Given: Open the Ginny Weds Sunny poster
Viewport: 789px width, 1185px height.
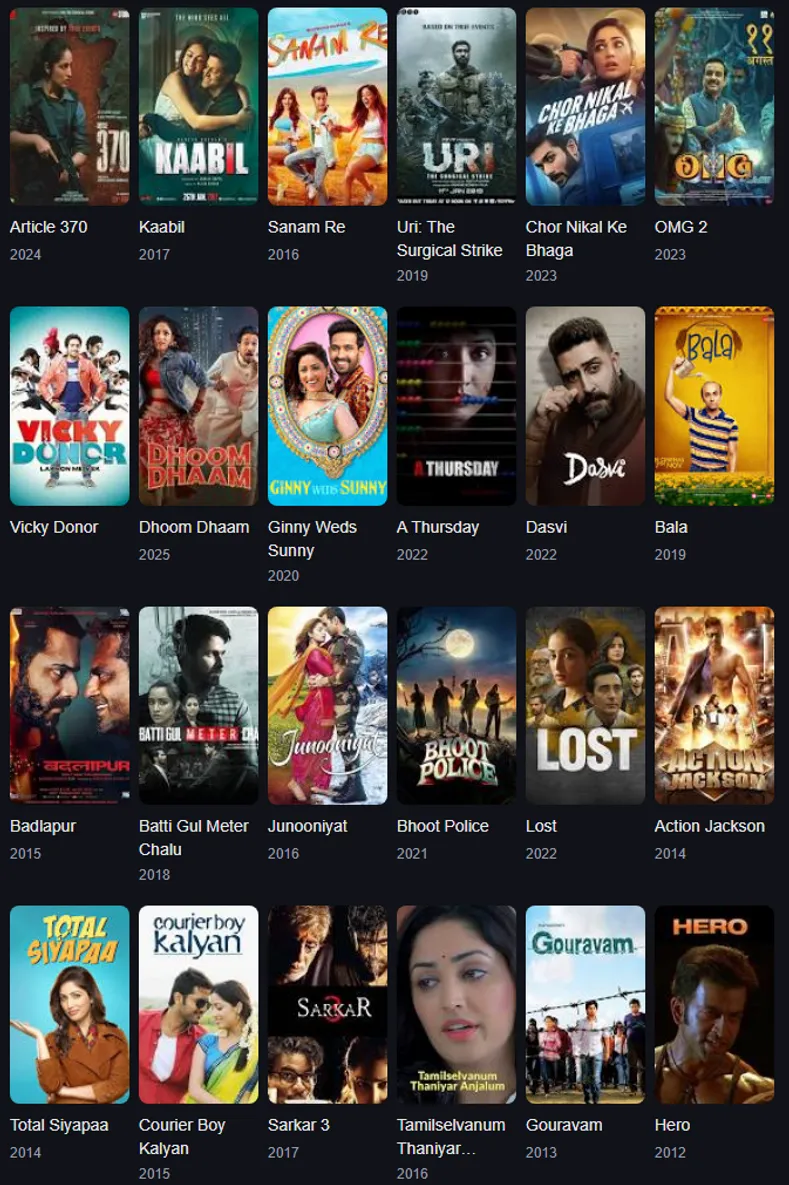Looking at the screenshot, I should (327, 406).
